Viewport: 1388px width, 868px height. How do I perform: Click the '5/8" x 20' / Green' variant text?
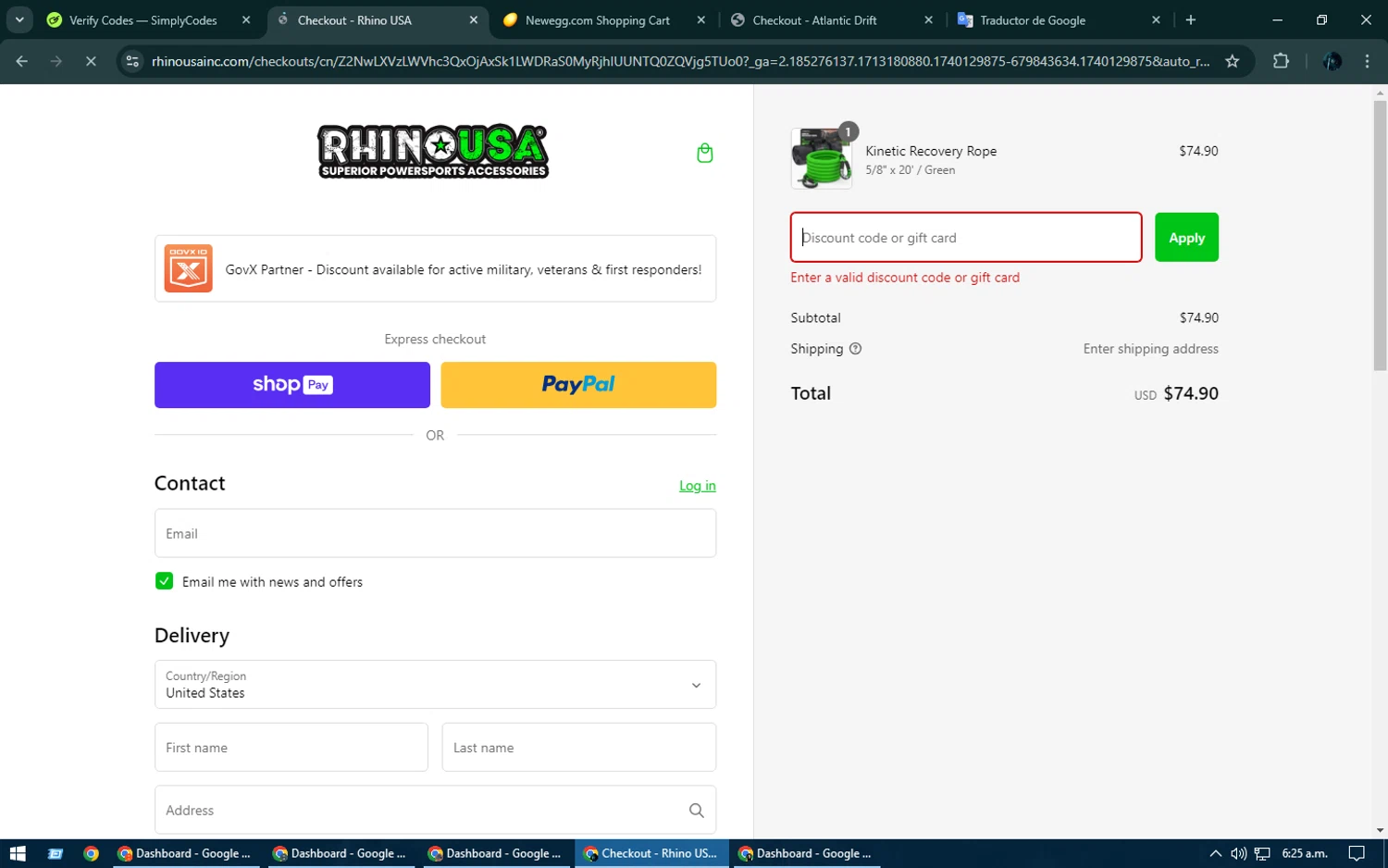click(x=911, y=170)
